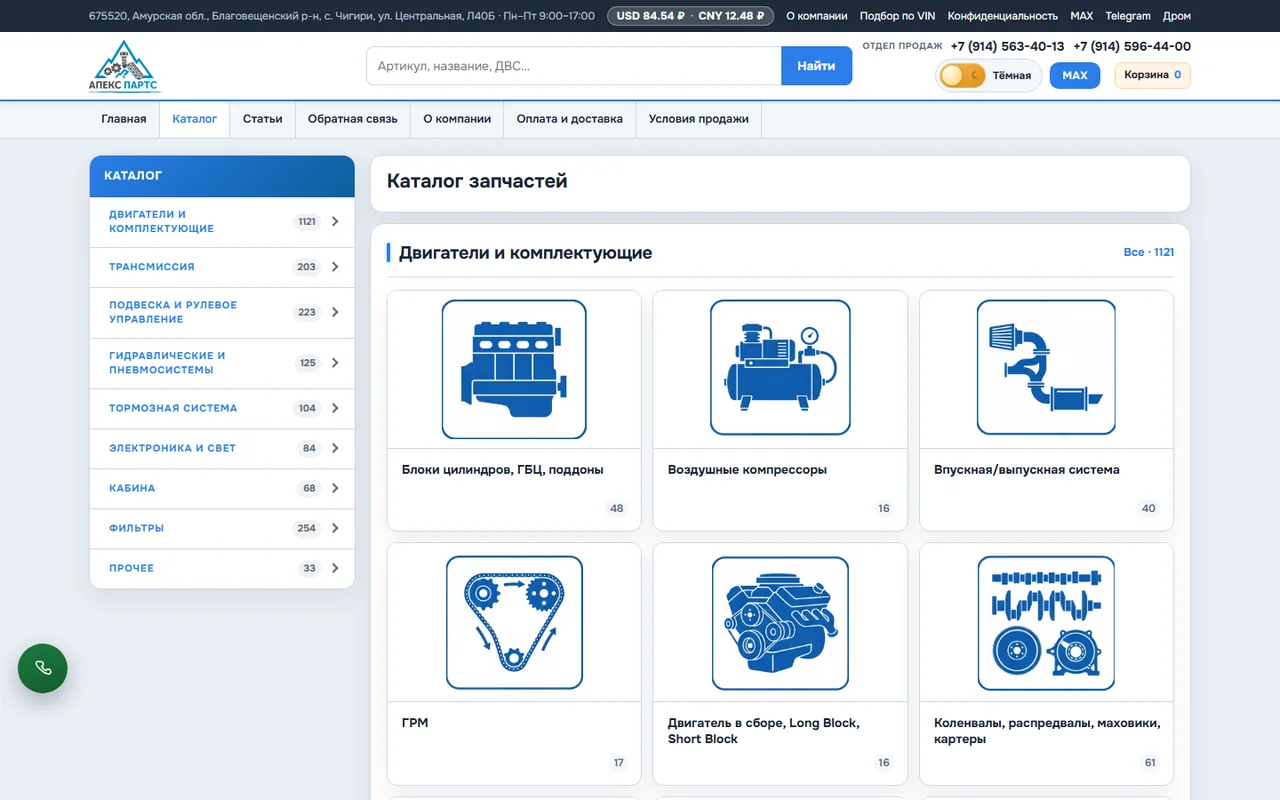Click count badge 254 beside Фильтры

coord(307,528)
